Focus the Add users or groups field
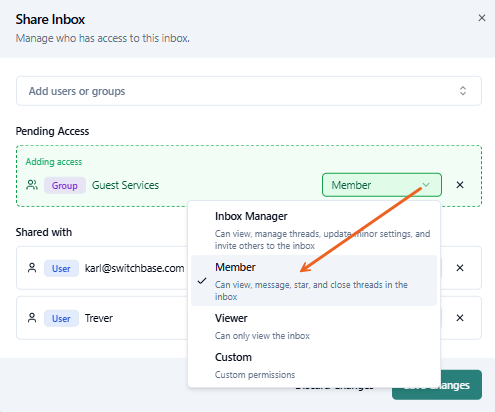Image resolution: width=495 pixels, height=412 pixels. (x=249, y=91)
